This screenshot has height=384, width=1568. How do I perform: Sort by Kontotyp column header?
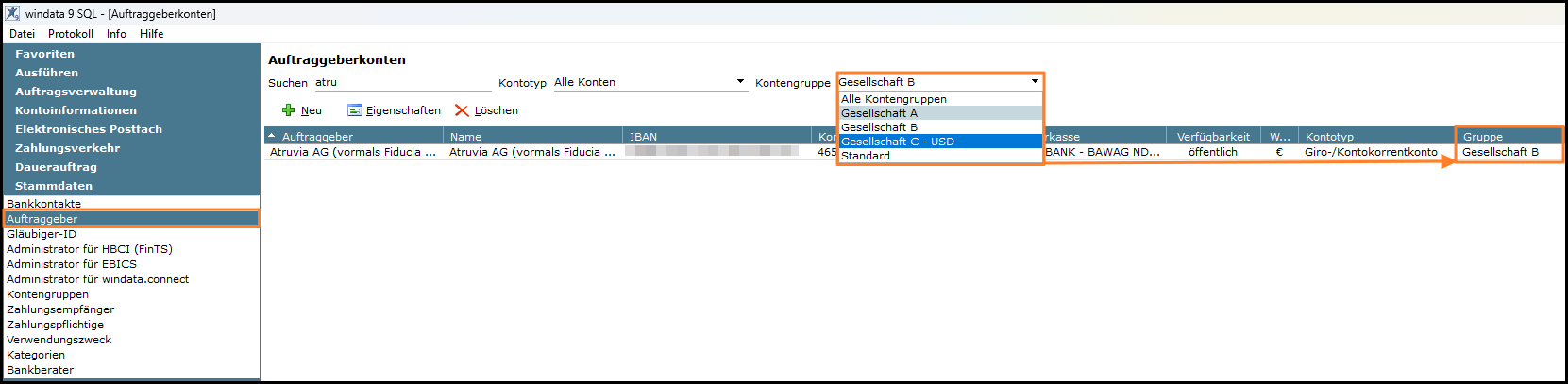tap(1376, 137)
